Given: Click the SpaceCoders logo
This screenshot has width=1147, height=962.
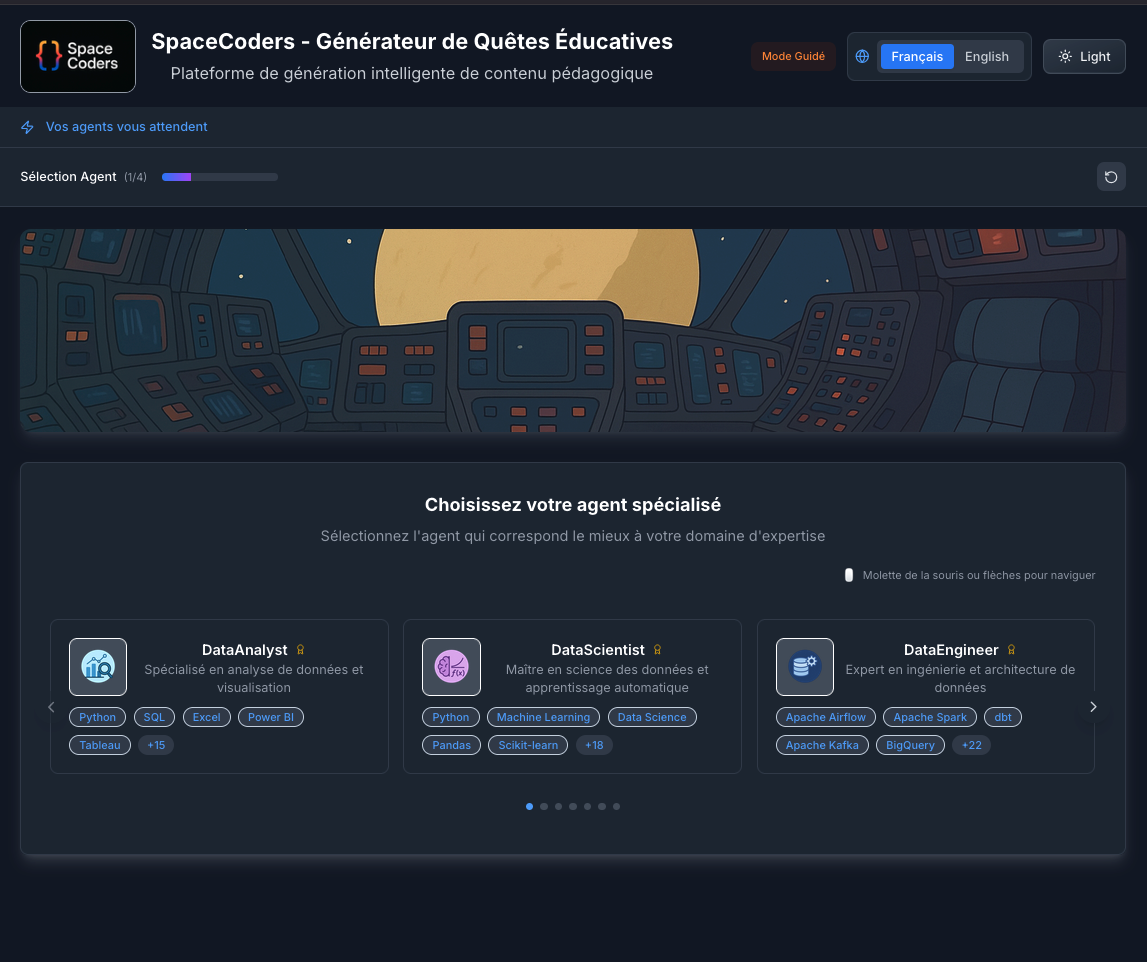Looking at the screenshot, I should tap(78, 56).
